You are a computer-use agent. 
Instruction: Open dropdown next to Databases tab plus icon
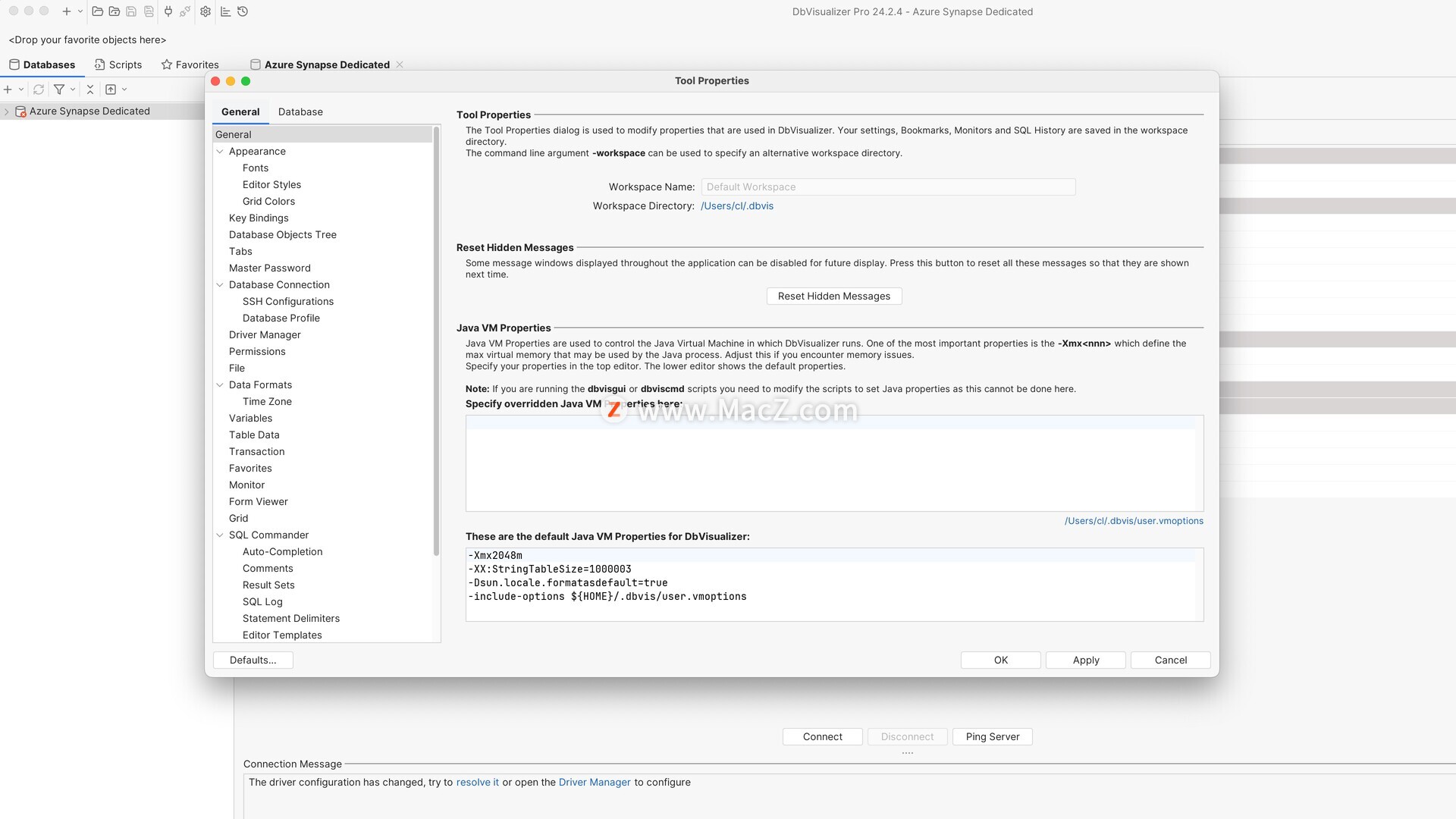click(x=21, y=89)
